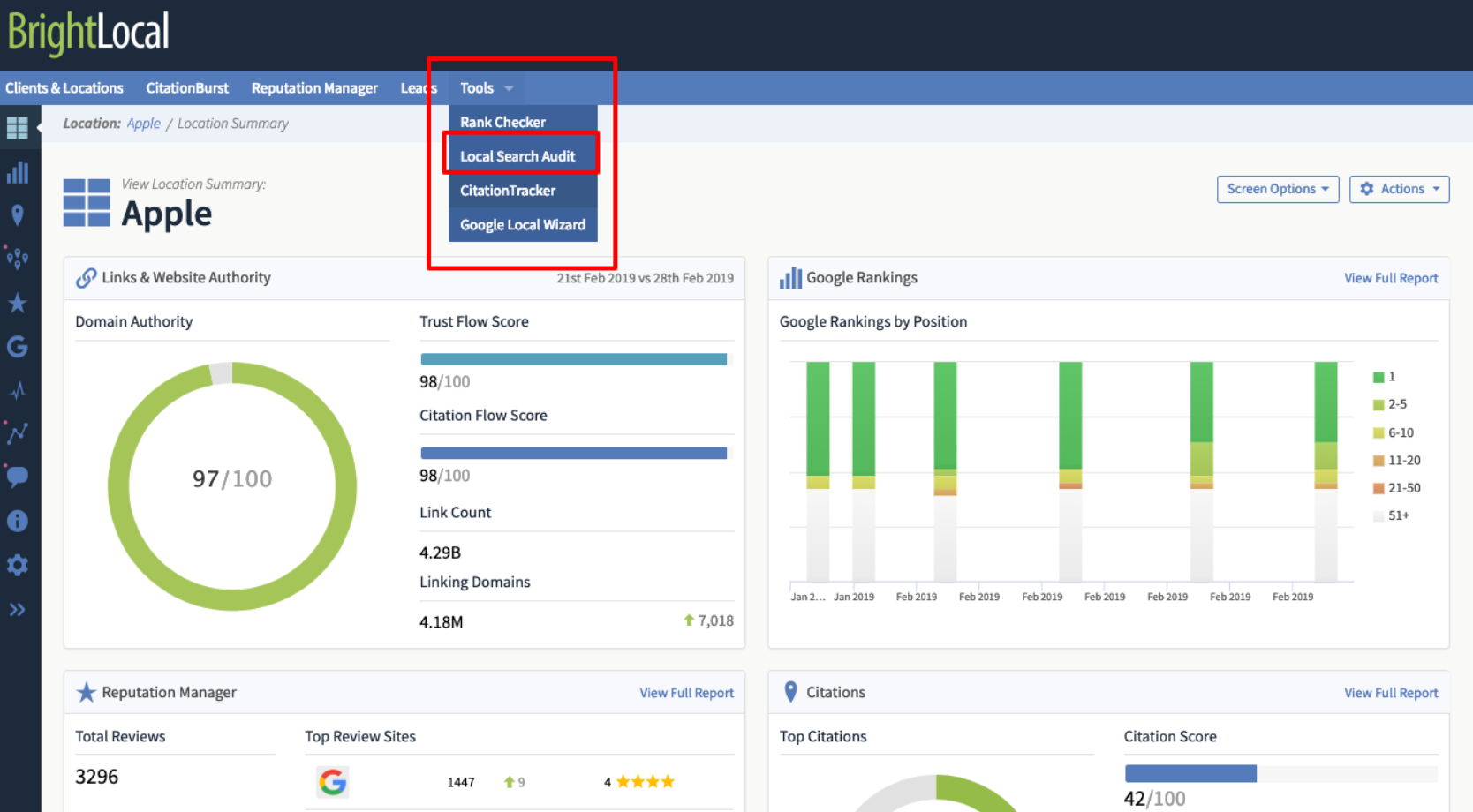
Task: Click the Linking Domains value 4.18M
Action: tap(442, 622)
